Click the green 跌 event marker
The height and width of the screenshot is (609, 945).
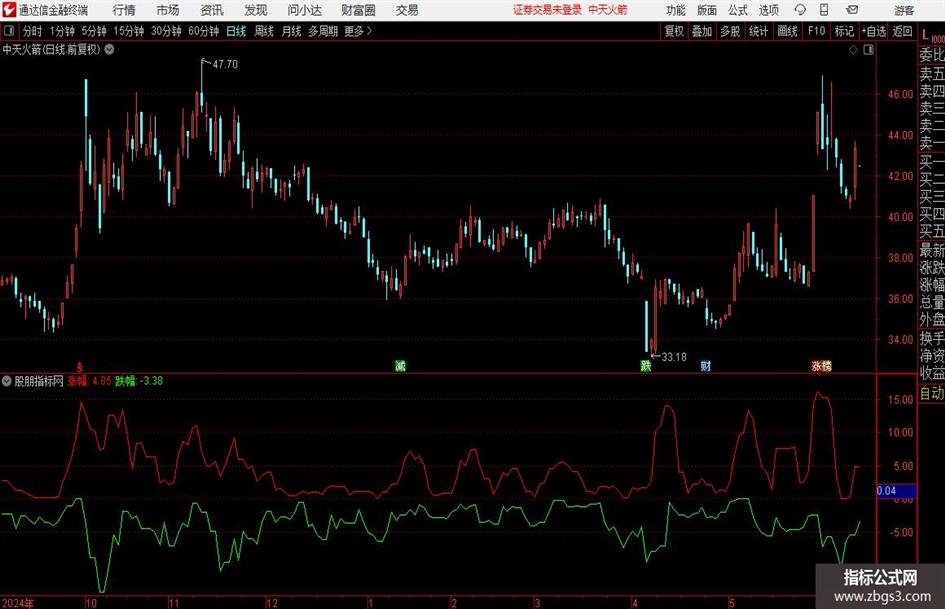pyautogui.click(x=645, y=365)
